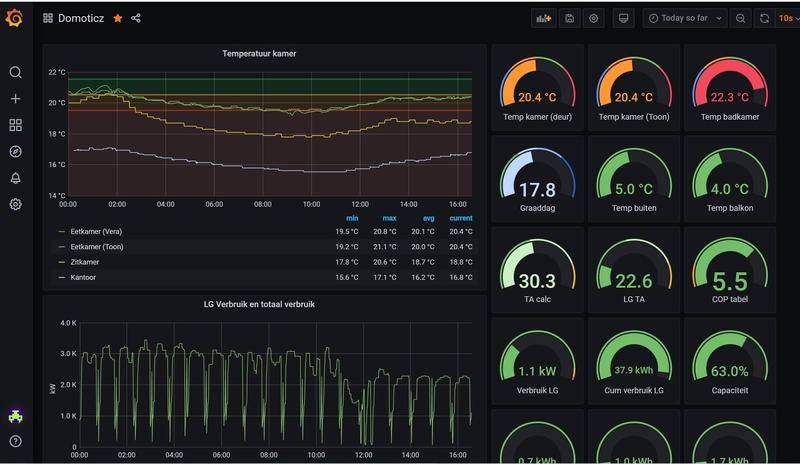Open the user profile avatar
800x464 pixels.
pos(15,416)
